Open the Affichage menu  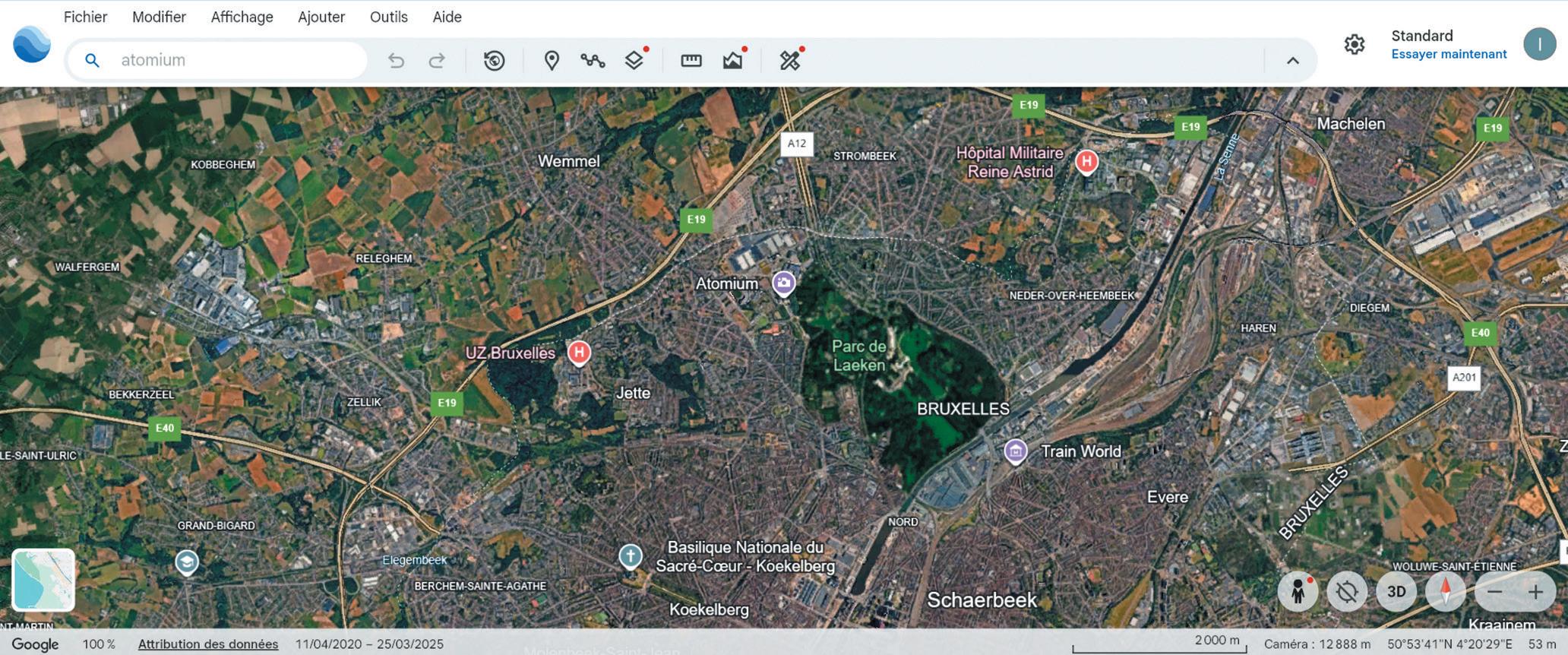(242, 17)
